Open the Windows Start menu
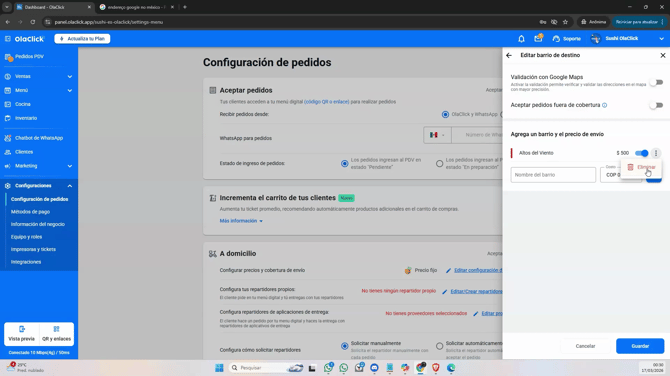The height and width of the screenshot is (376, 670). point(219,368)
